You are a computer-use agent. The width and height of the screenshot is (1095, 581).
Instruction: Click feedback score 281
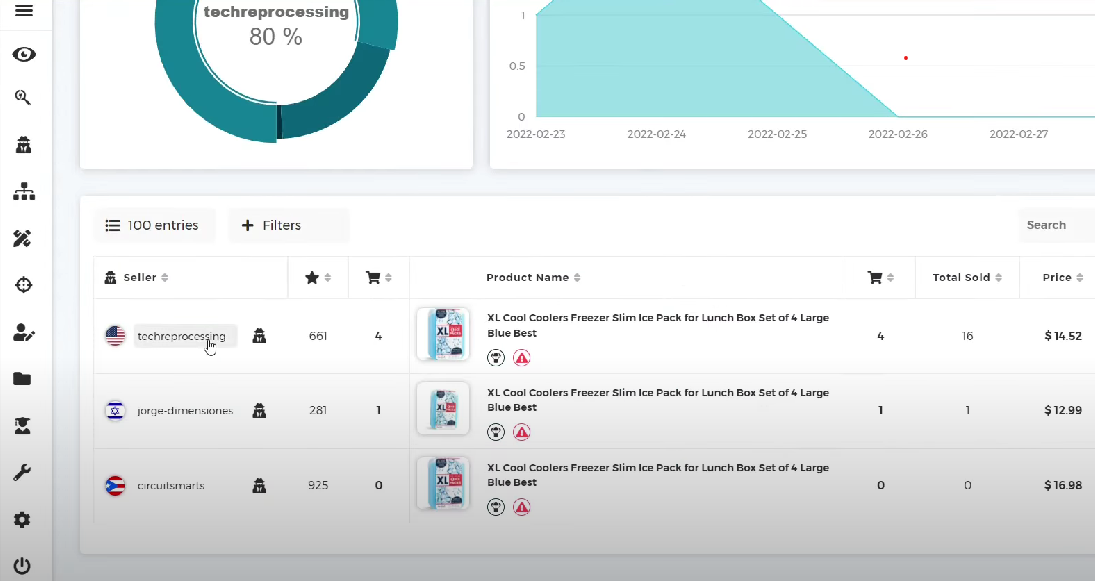pos(318,411)
